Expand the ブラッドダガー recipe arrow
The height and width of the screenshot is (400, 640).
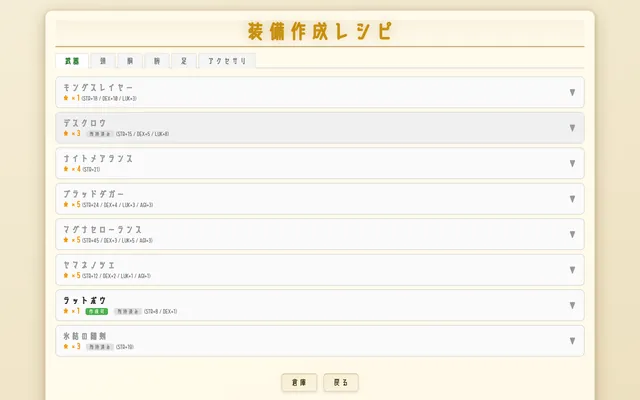coord(572,199)
